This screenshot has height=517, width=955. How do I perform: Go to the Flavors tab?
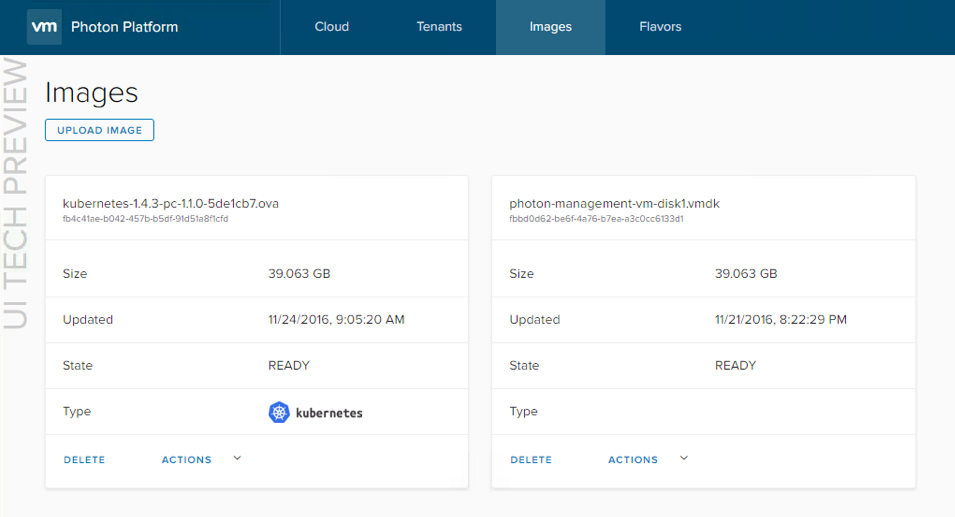tap(660, 27)
